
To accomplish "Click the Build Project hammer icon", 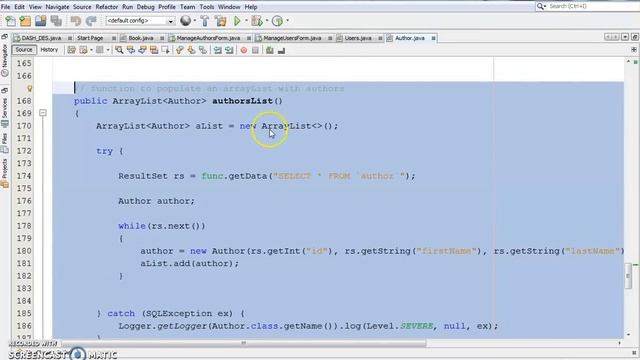I will pyautogui.click(x=205, y=21).
